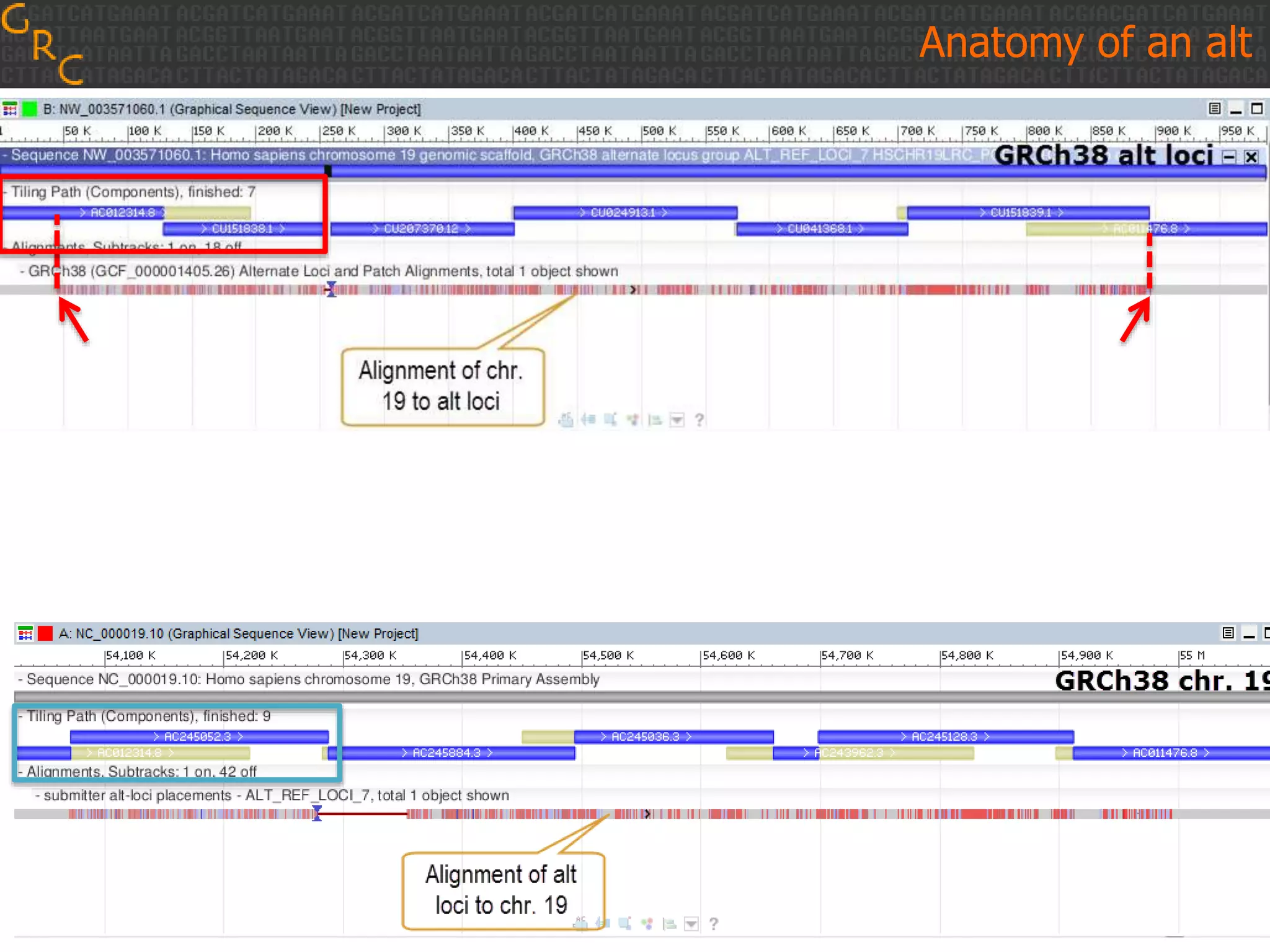Toggle the Tiling Path track in the alt loci view
This screenshot has width=1270, height=952.
coord(5,192)
